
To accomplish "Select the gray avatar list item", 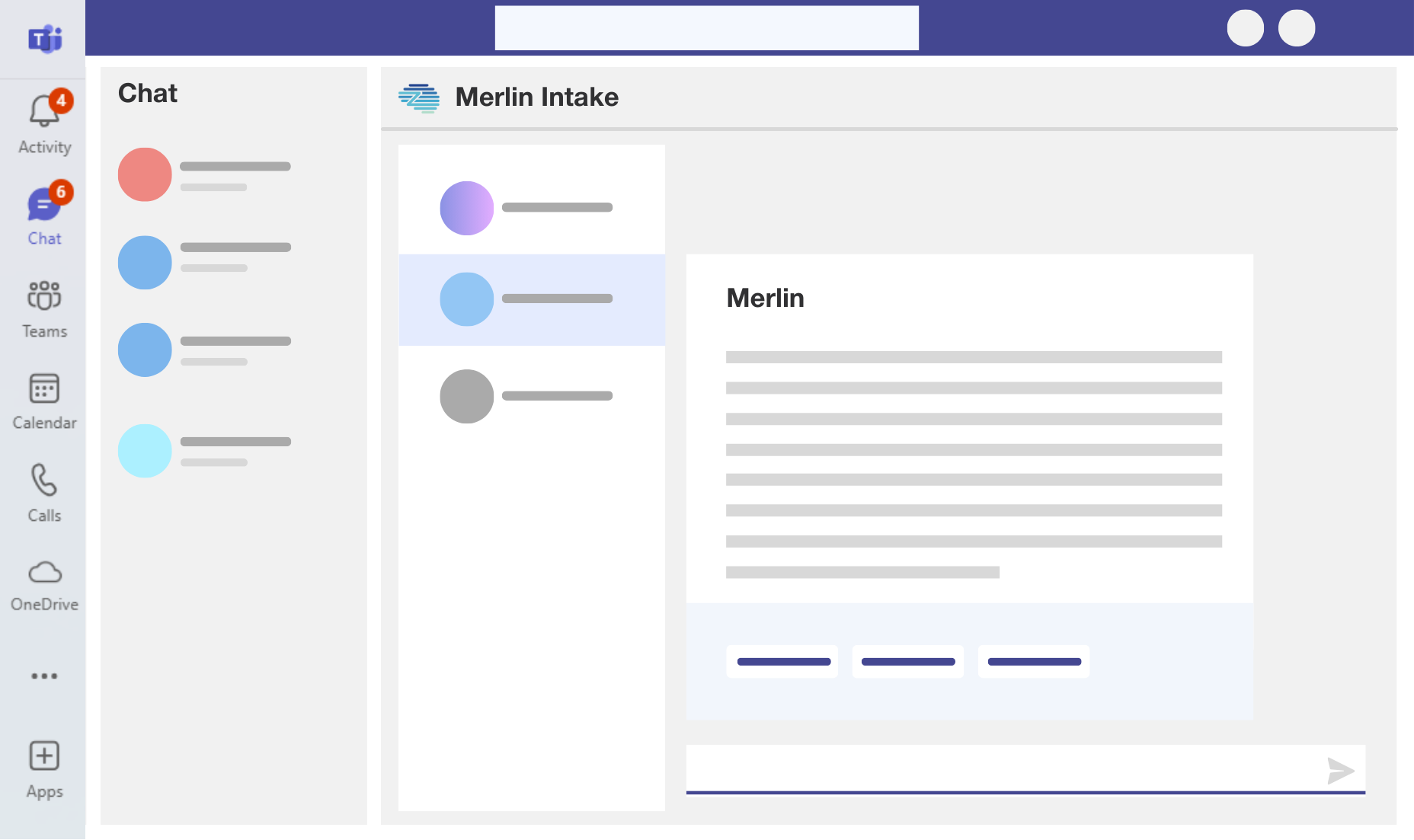I will click(531, 396).
